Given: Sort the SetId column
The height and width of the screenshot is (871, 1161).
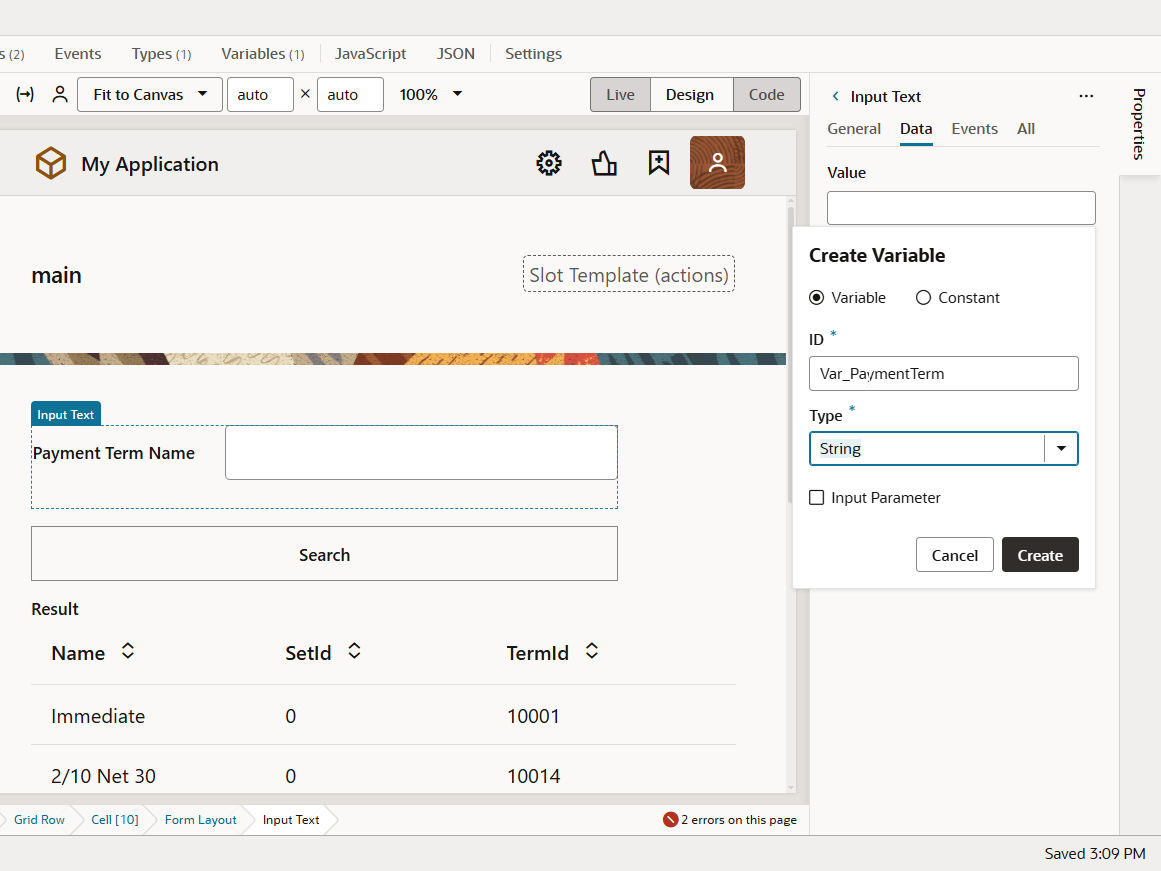Looking at the screenshot, I should pyautogui.click(x=355, y=651).
